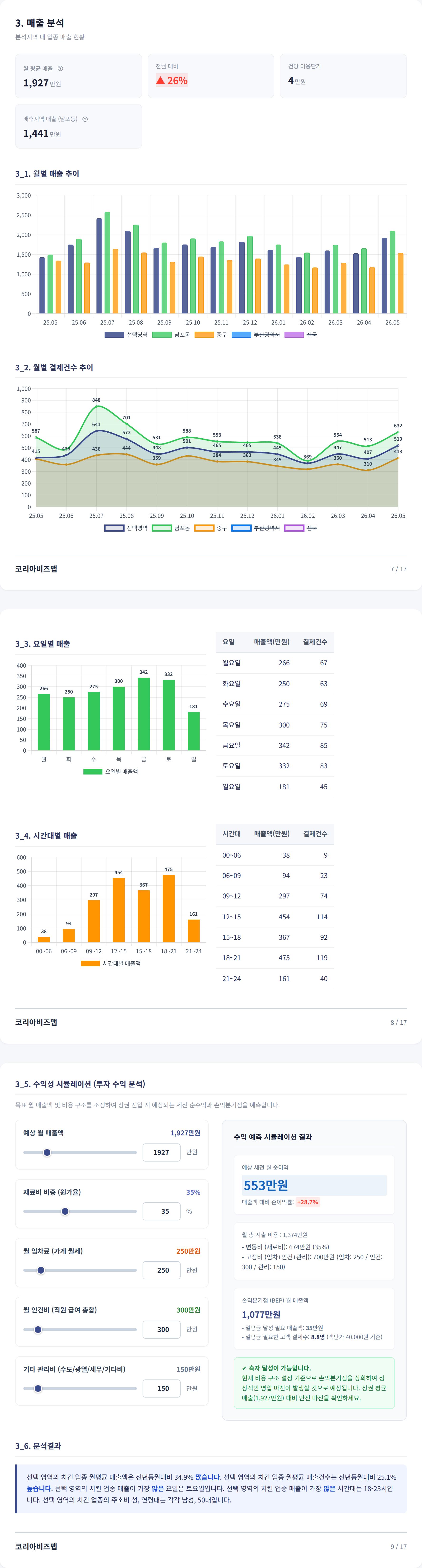Select the 월요일 row in daily sales table
The image size is (422, 1568).
point(275,663)
